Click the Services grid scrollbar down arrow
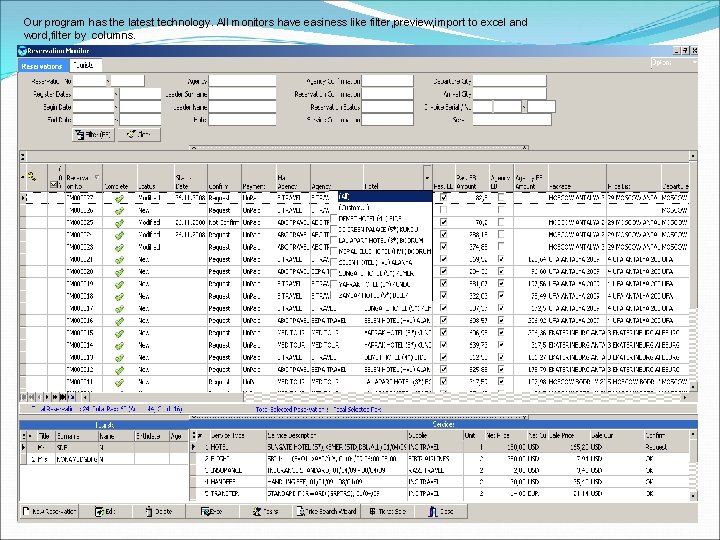 692,496
